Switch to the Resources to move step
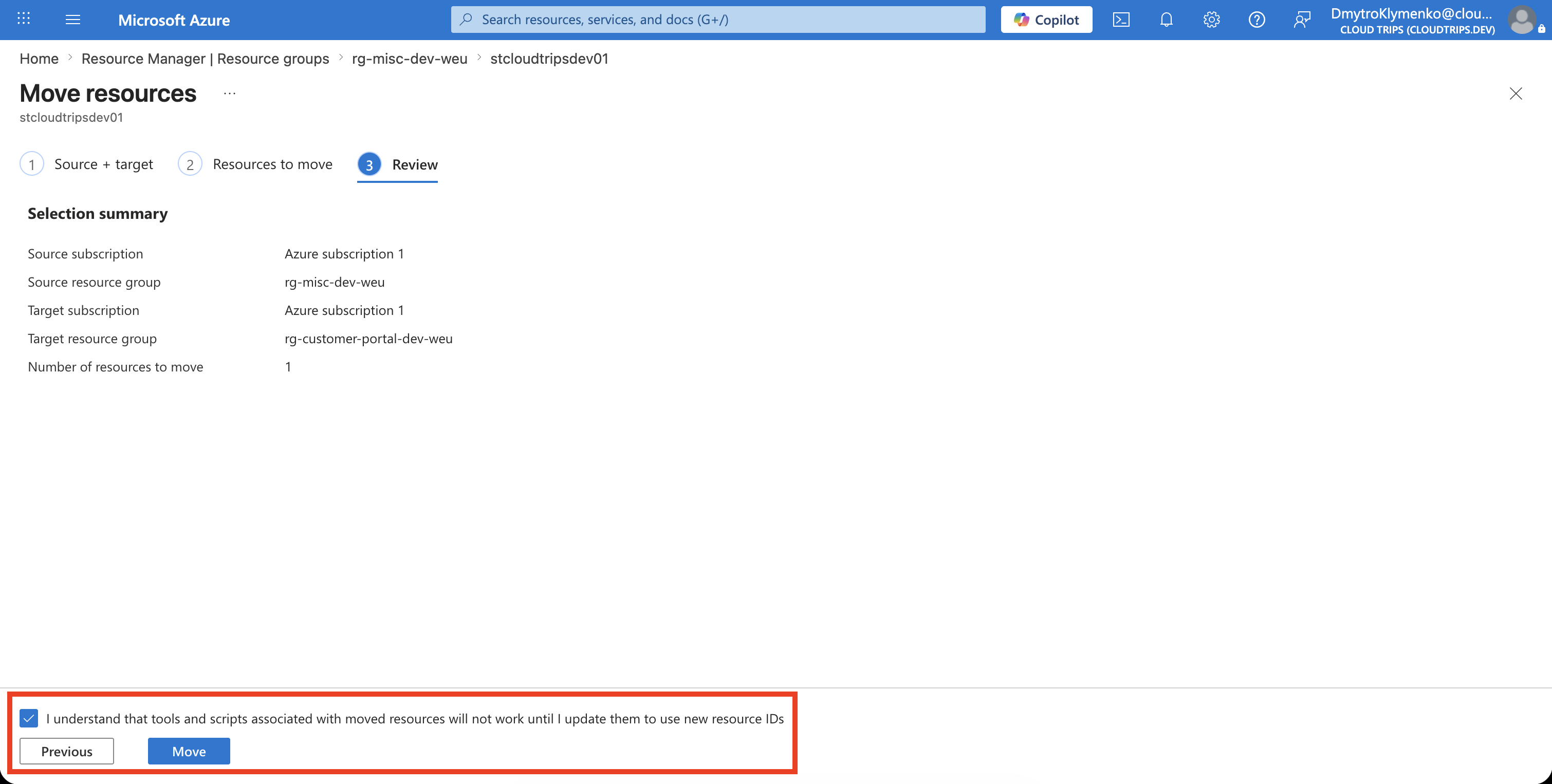The image size is (1552, 784). [255, 164]
